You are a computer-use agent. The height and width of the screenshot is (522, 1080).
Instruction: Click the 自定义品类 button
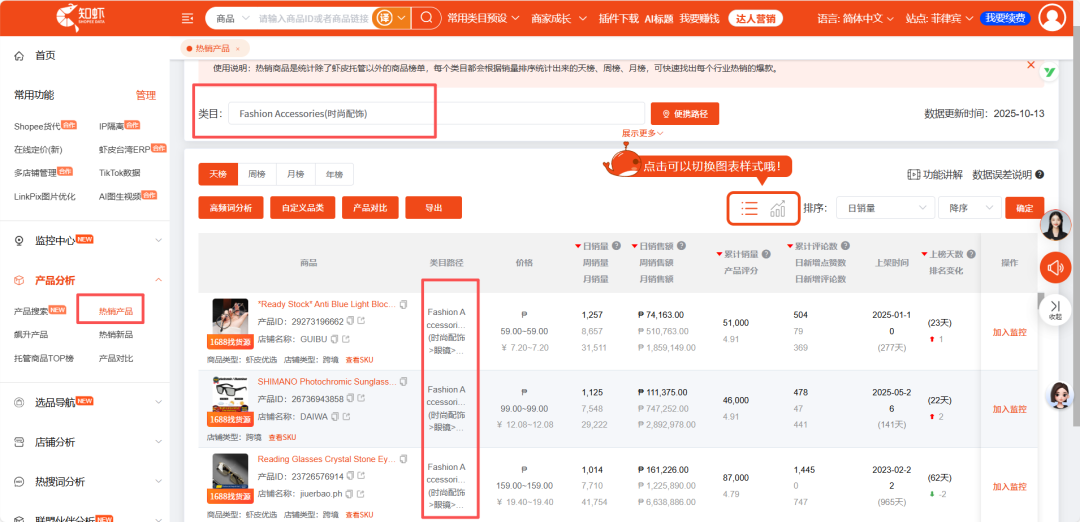coord(302,208)
